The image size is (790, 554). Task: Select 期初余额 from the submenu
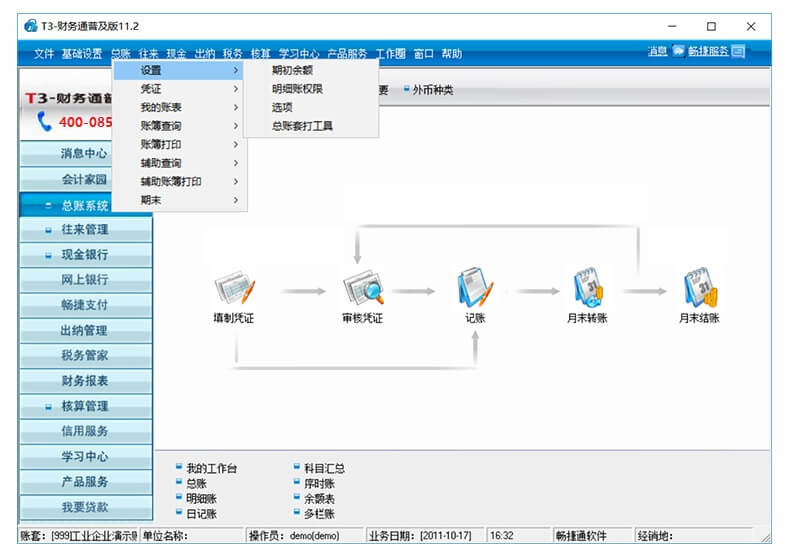(291, 71)
